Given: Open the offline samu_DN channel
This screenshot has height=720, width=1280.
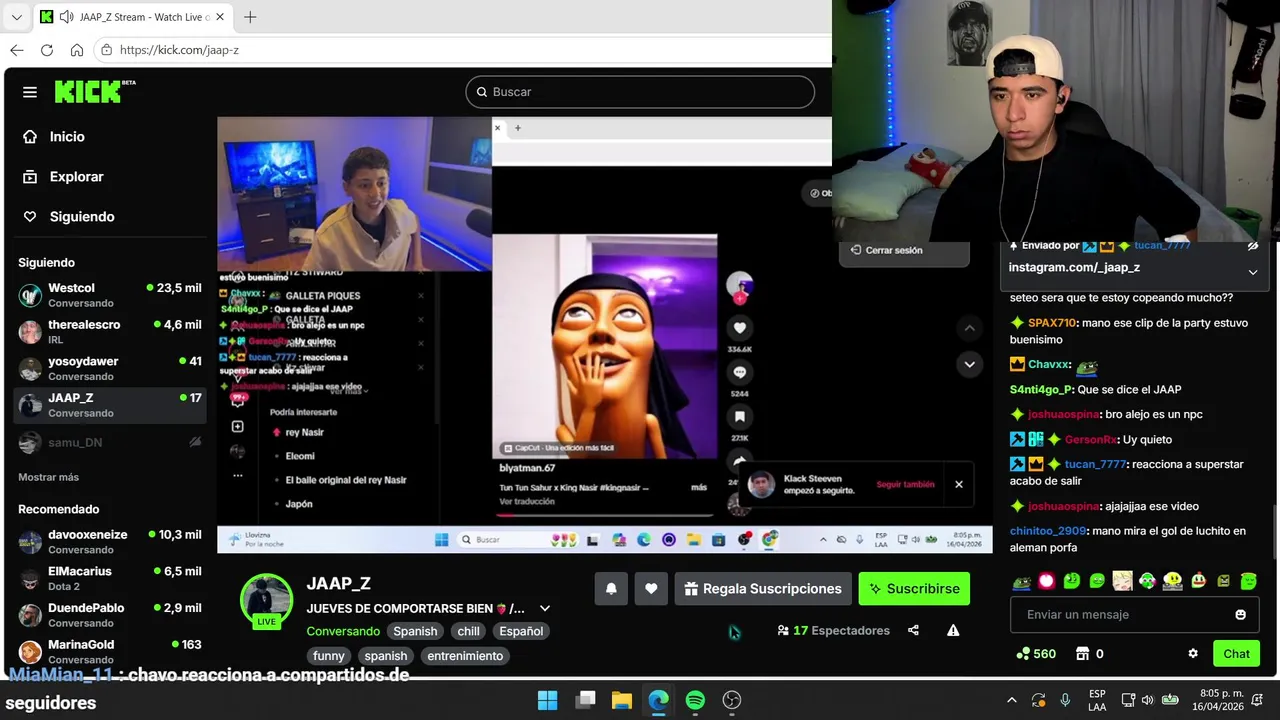Looking at the screenshot, I should click(x=110, y=442).
